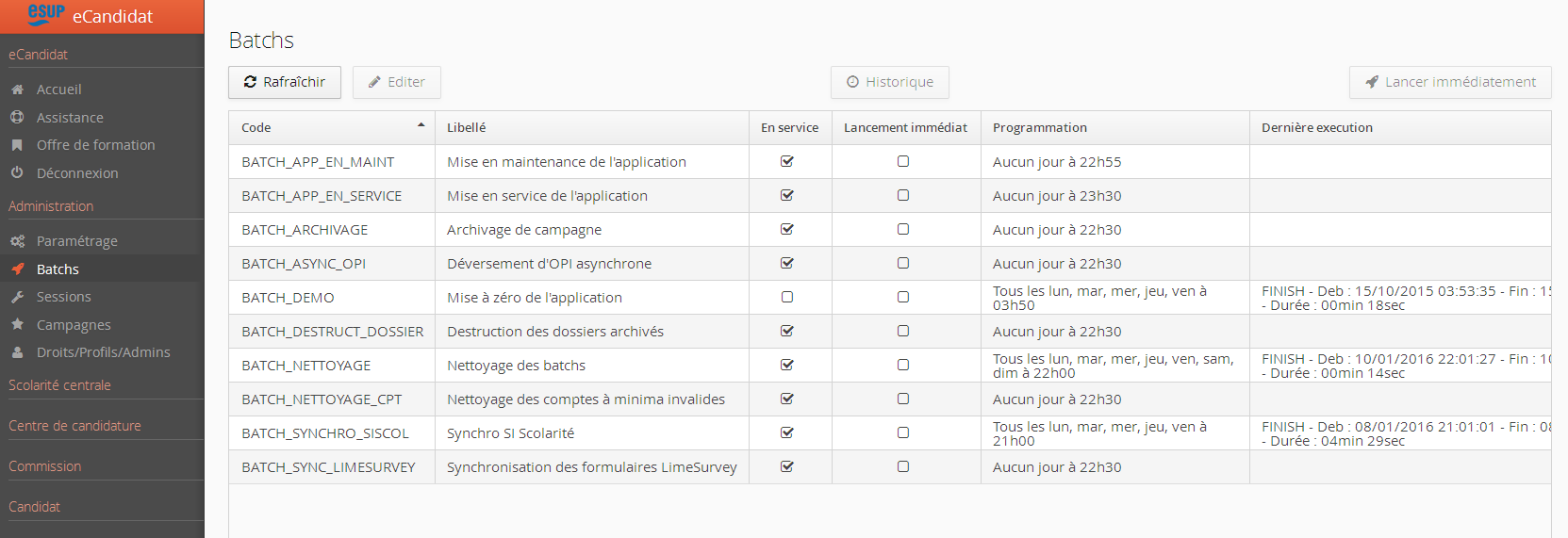
Task: Click the home icon next to Accueil
Action: 17,90
